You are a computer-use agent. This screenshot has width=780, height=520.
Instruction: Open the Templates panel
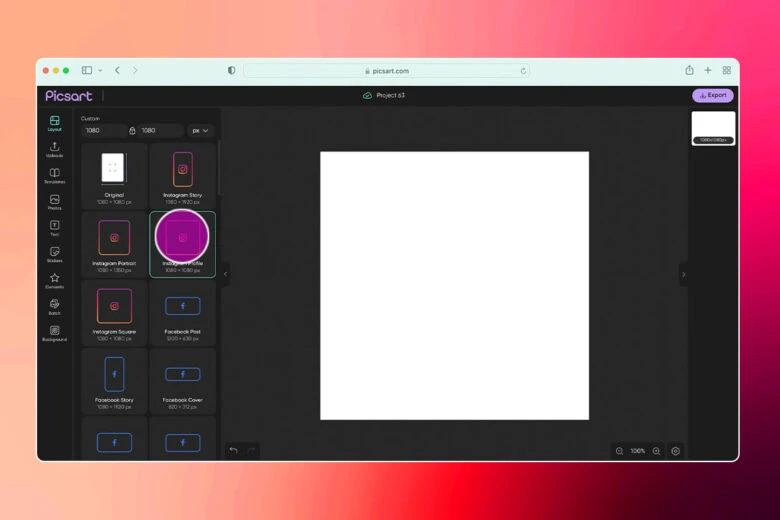tap(54, 175)
